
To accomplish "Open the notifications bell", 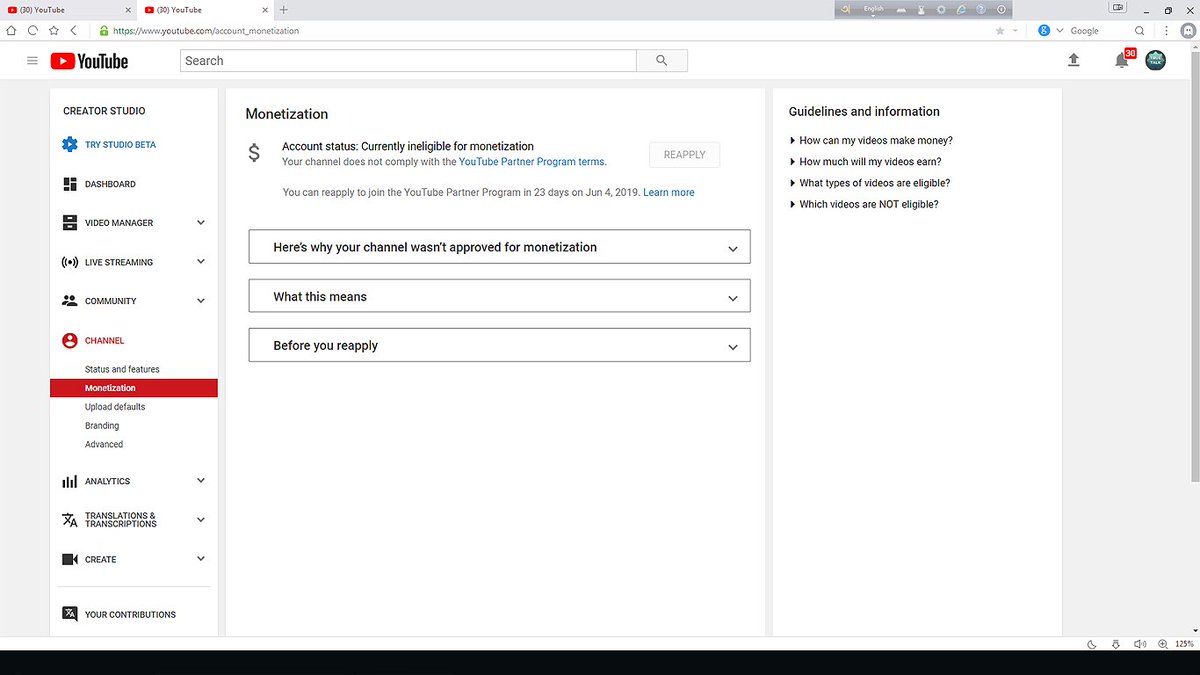I will tap(1122, 61).
